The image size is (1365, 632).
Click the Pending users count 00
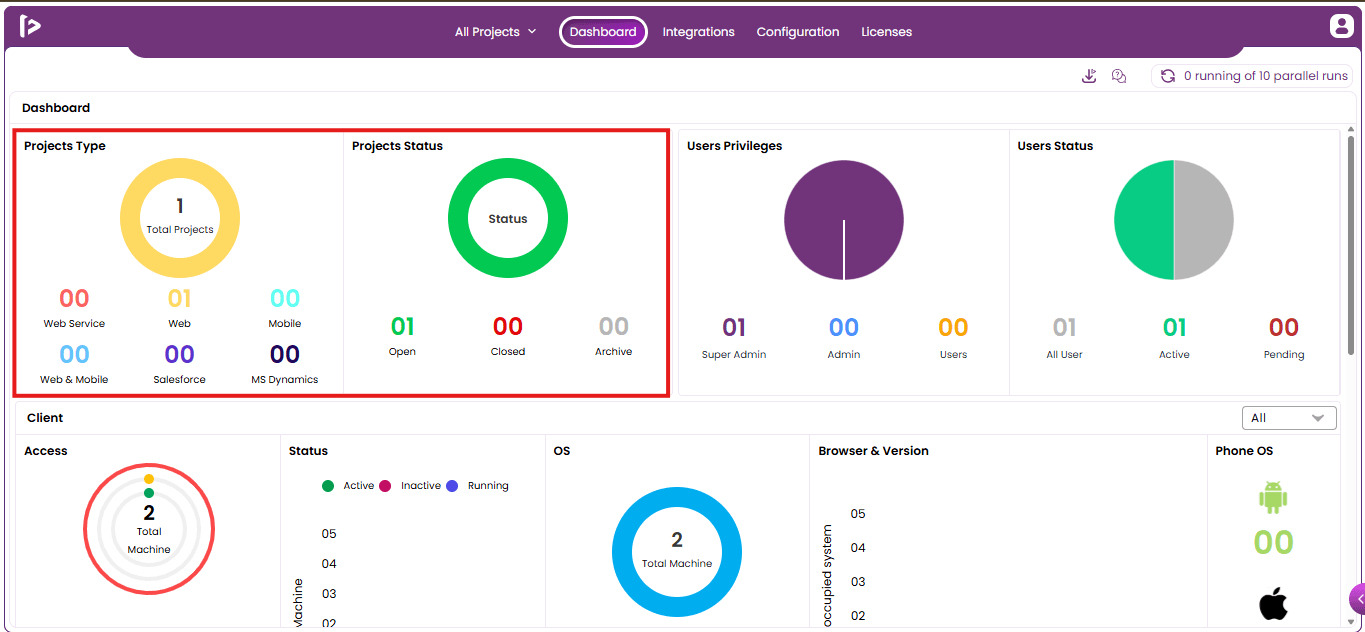(x=1284, y=327)
